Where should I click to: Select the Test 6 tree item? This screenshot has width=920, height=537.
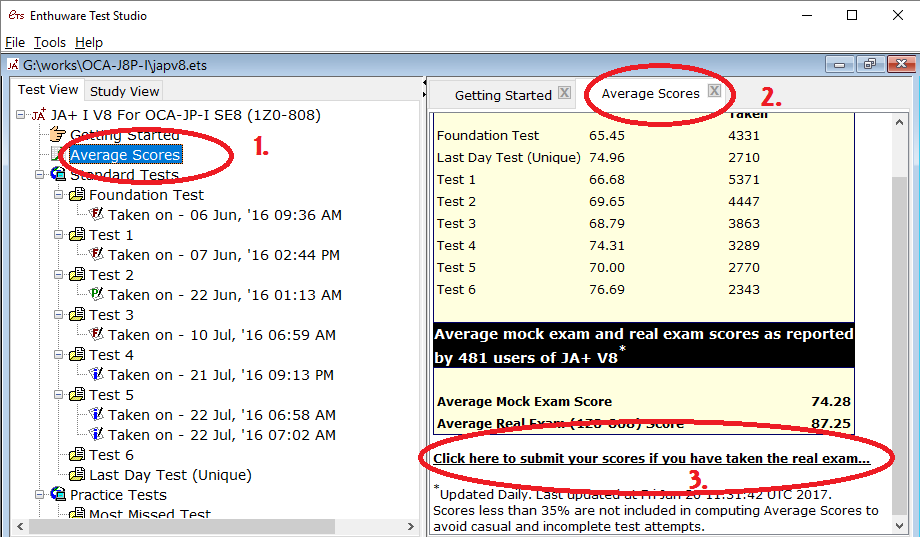tap(111, 455)
